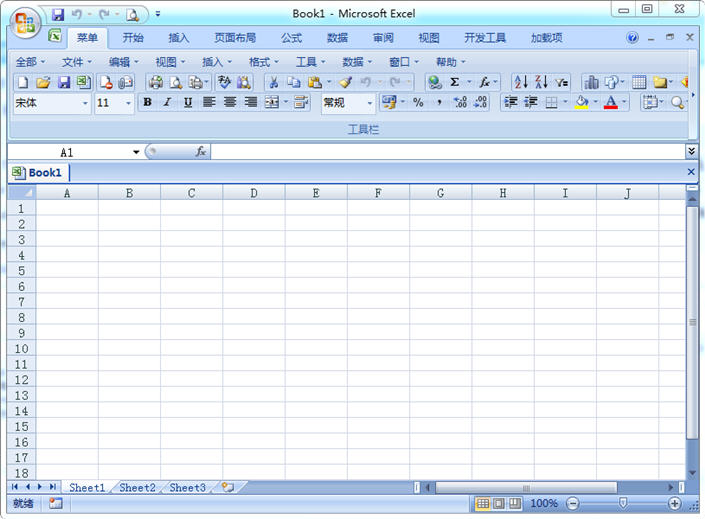Sort ascending with the A-Z icon

click(520, 82)
